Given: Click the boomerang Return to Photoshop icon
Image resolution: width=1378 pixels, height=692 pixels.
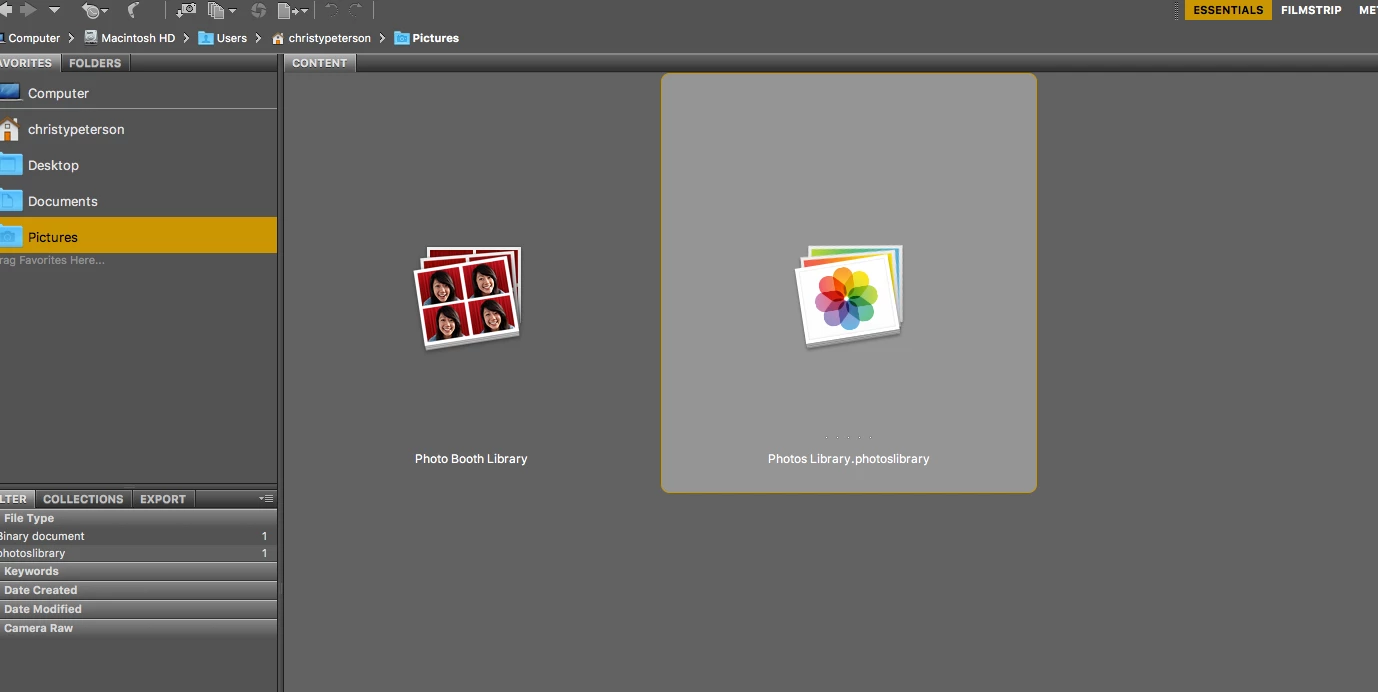Looking at the screenshot, I should coord(133,10).
